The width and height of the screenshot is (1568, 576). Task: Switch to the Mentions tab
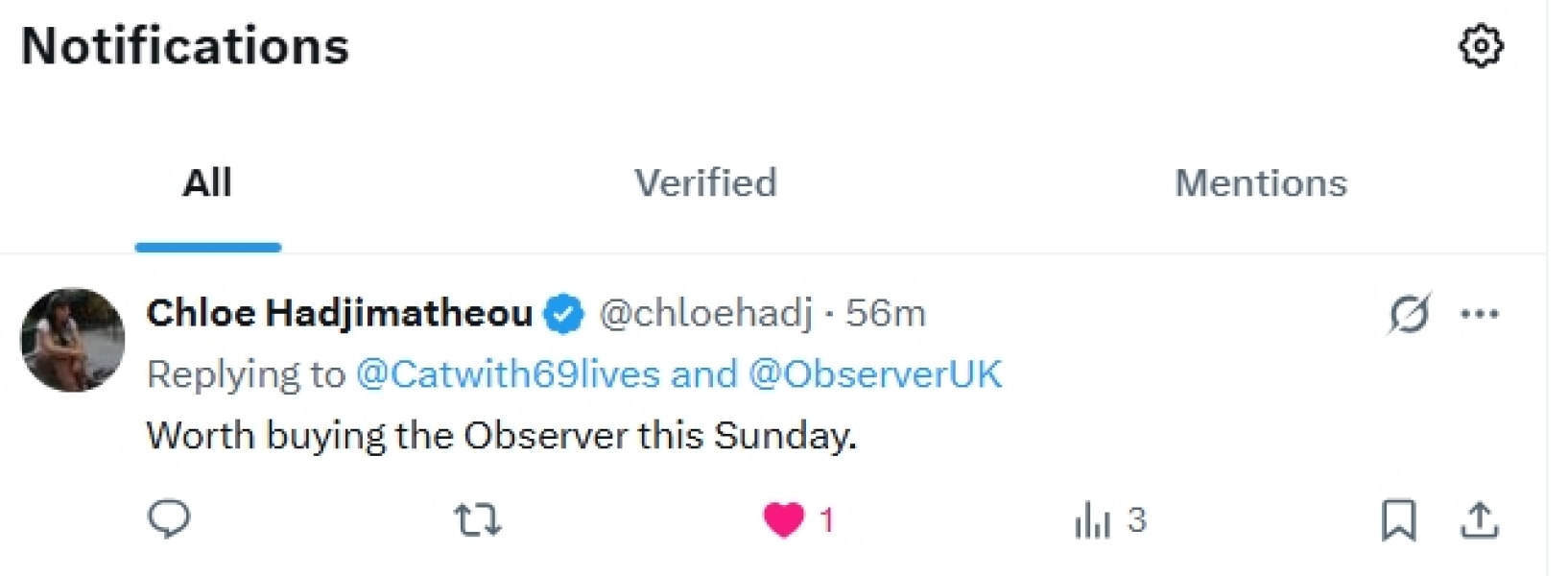click(x=1262, y=182)
